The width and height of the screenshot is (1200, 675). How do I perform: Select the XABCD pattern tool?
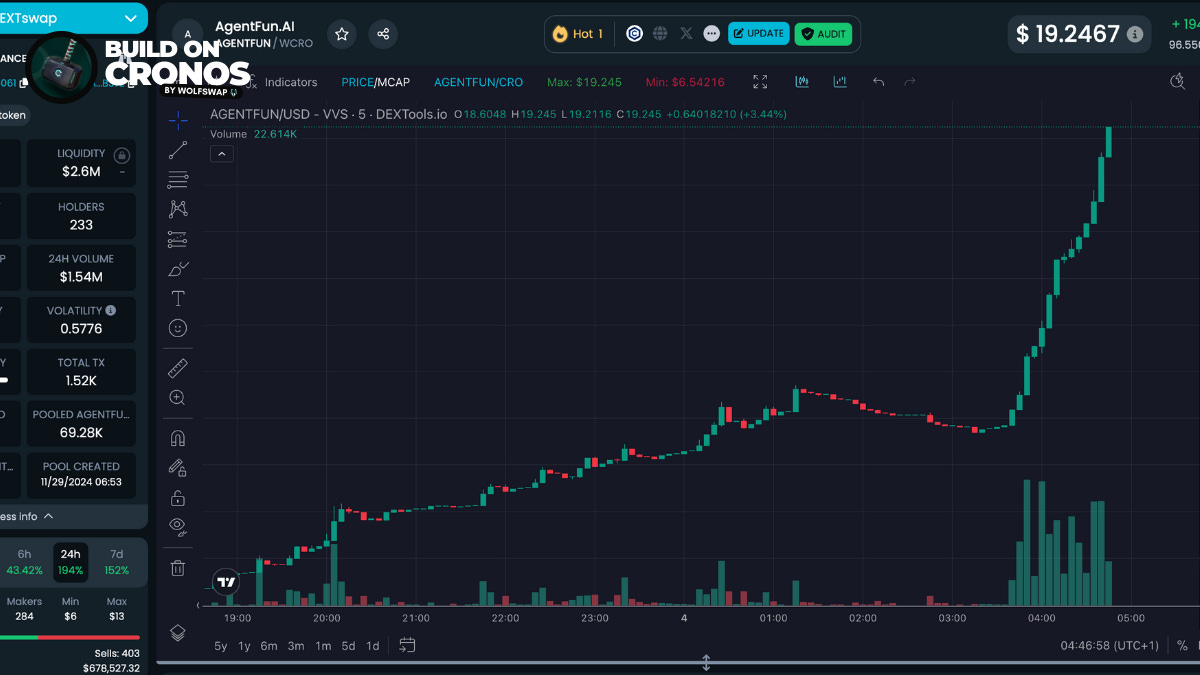click(x=178, y=209)
